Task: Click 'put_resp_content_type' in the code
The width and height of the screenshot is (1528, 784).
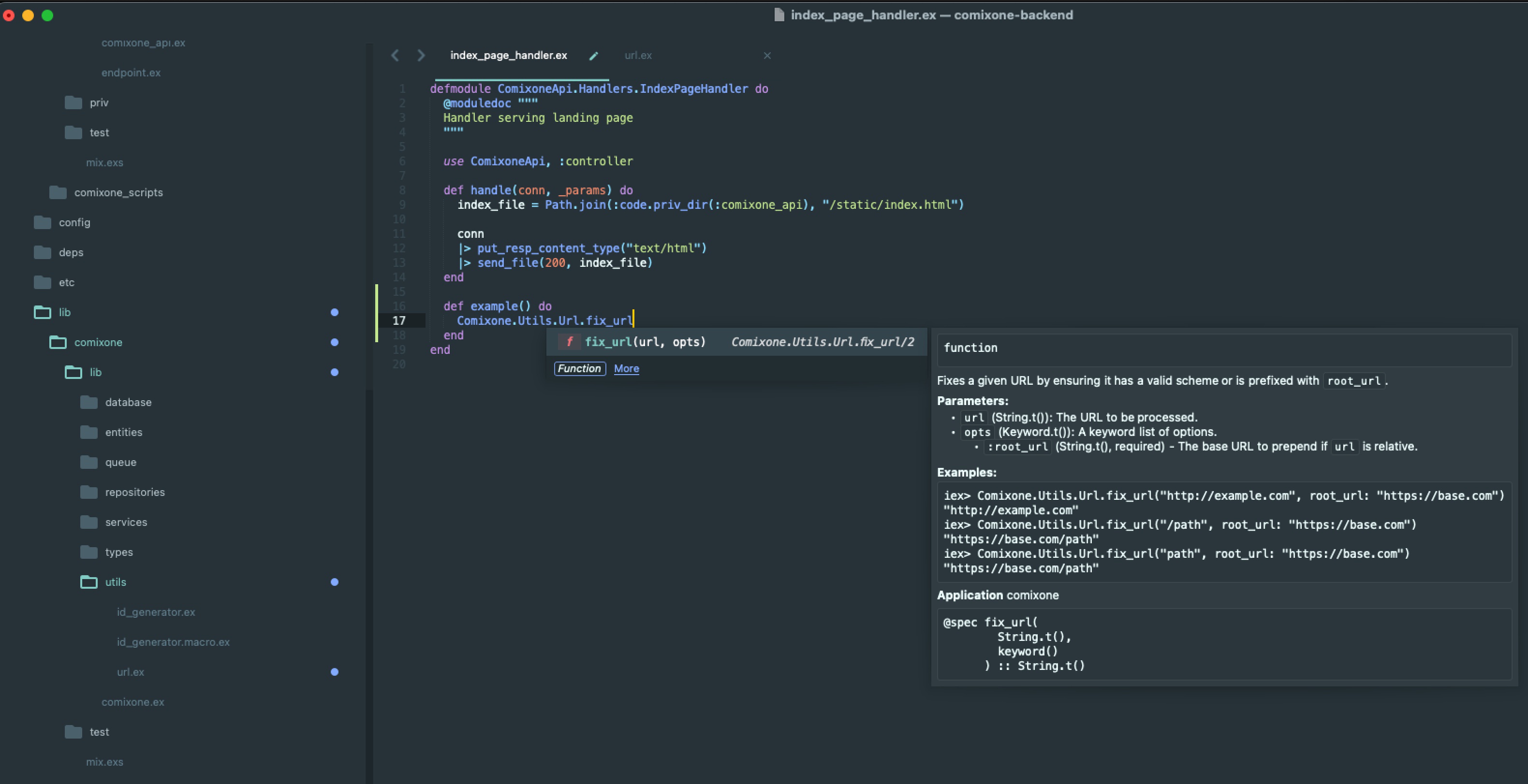Action: [549, 248]
